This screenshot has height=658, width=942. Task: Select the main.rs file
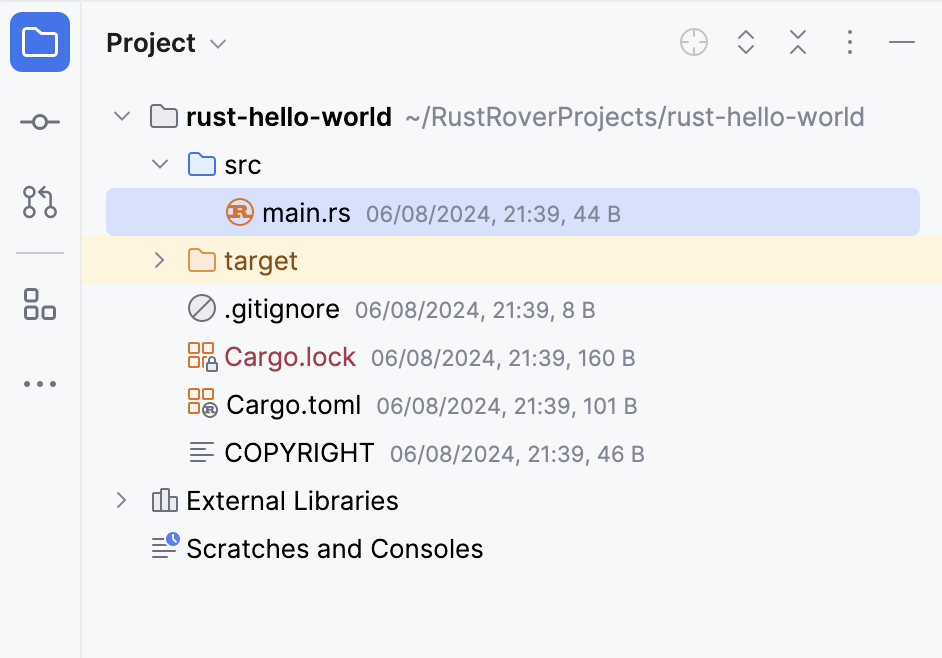click(306, 213)
